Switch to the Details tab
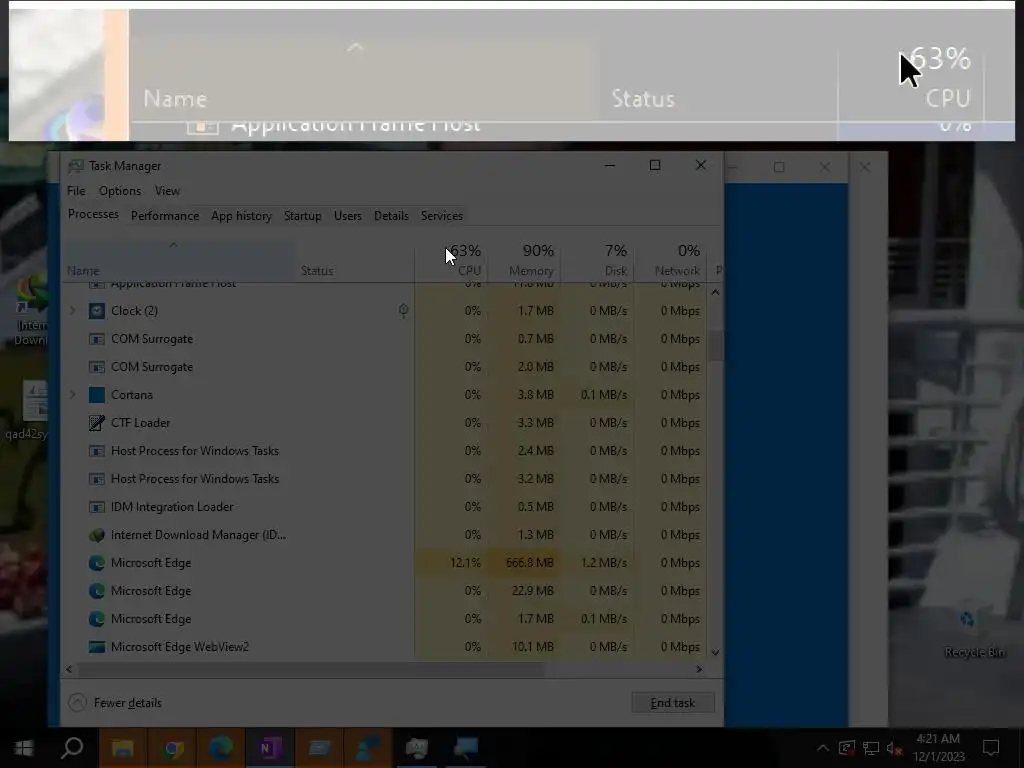The width and height of the screenshot is (1024, 768). click(391, 216)
